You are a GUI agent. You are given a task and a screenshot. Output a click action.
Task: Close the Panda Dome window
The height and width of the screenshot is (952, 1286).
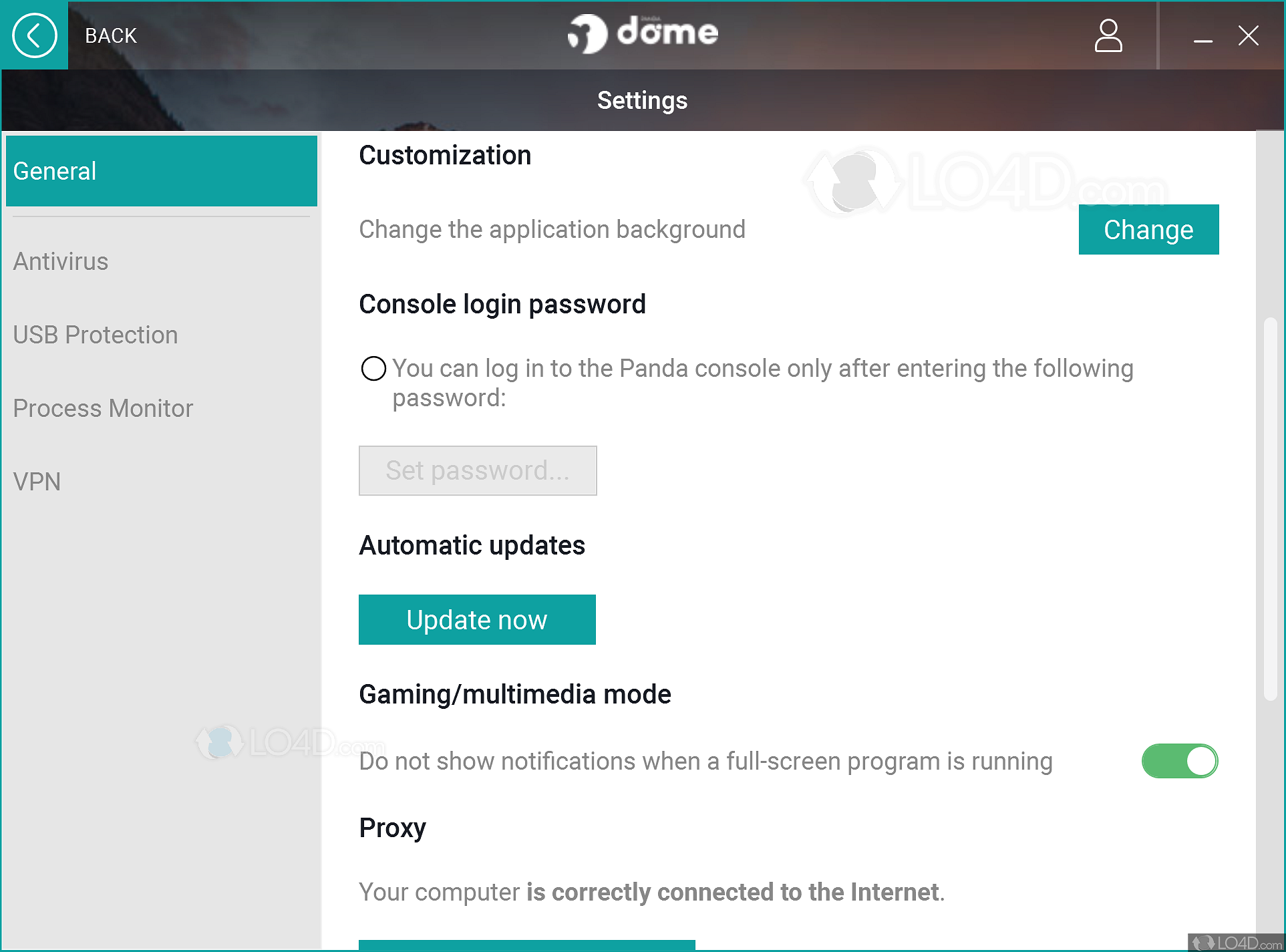1248,35
